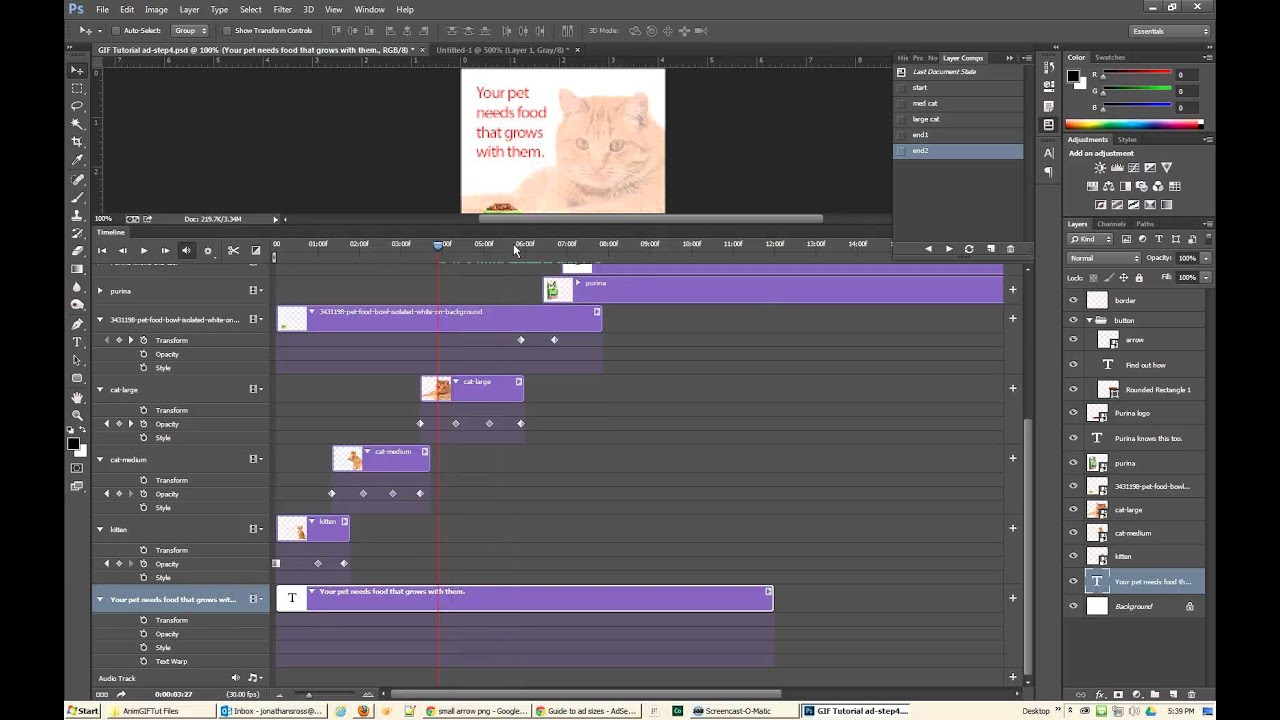Open the Layer menu
Viewport: 1280px width, 720px height.
189,9
